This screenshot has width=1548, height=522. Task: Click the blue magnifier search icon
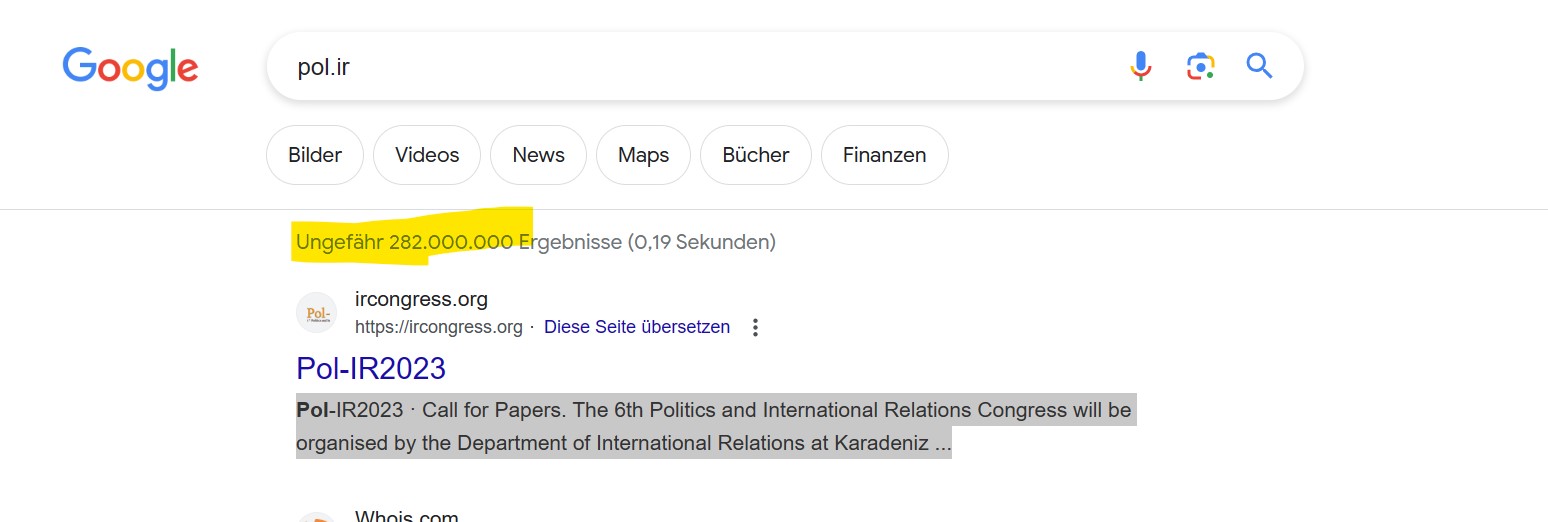coord(1260,66)
